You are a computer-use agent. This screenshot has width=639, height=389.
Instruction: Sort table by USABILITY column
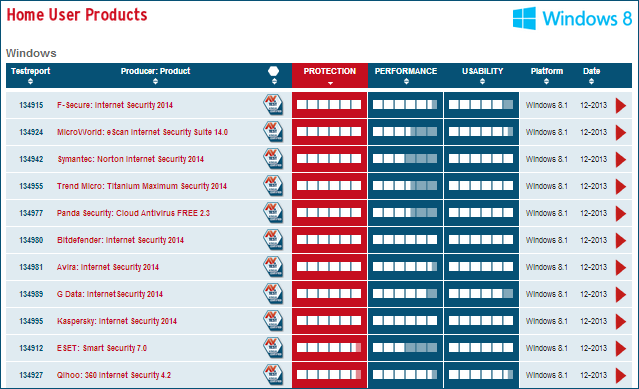point(483,75)
